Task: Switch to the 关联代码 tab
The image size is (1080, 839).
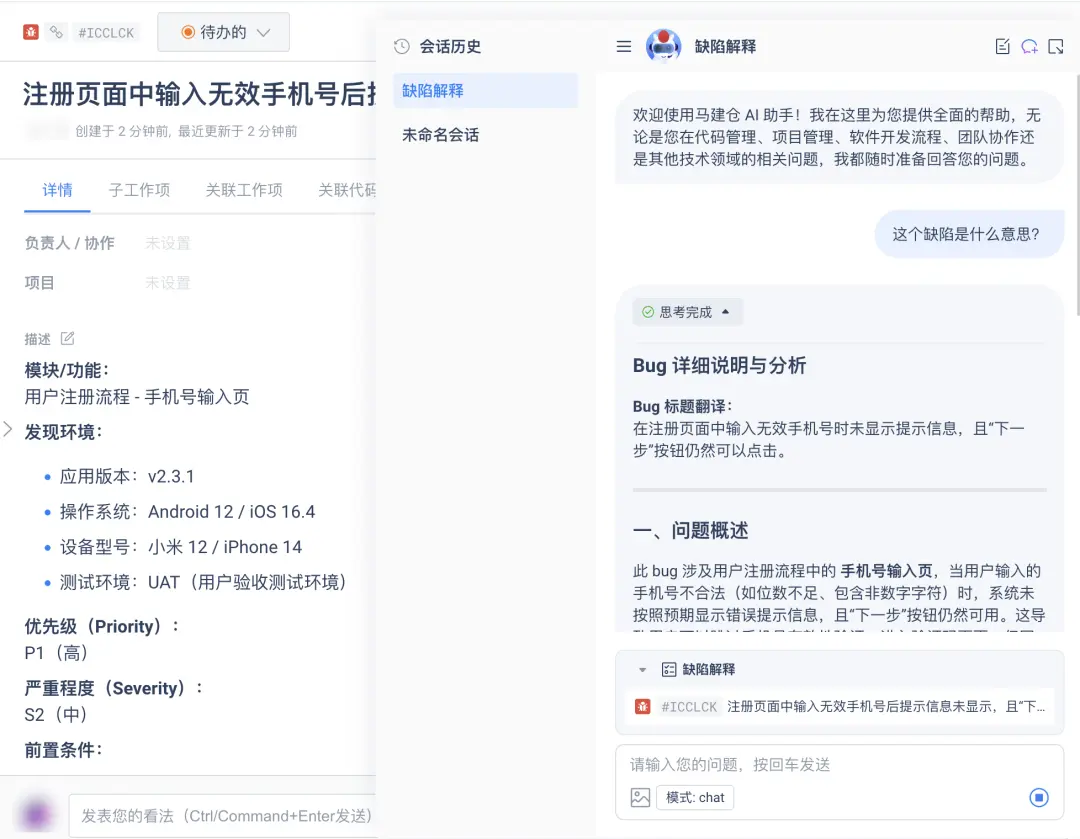Action: (x=347, y=190)
